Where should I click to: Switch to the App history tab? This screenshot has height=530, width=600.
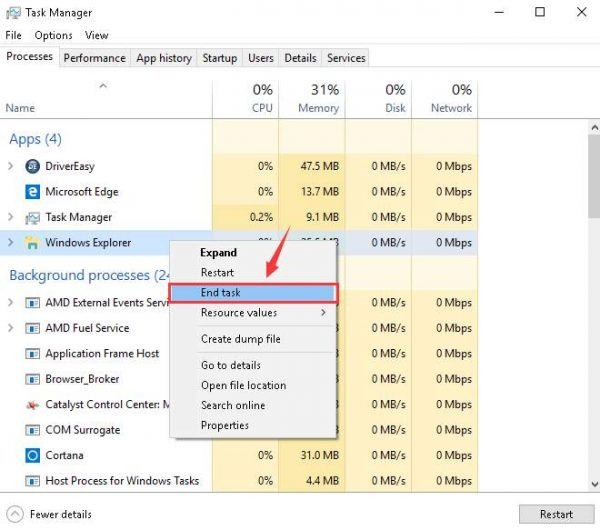(x=164, y=58)
